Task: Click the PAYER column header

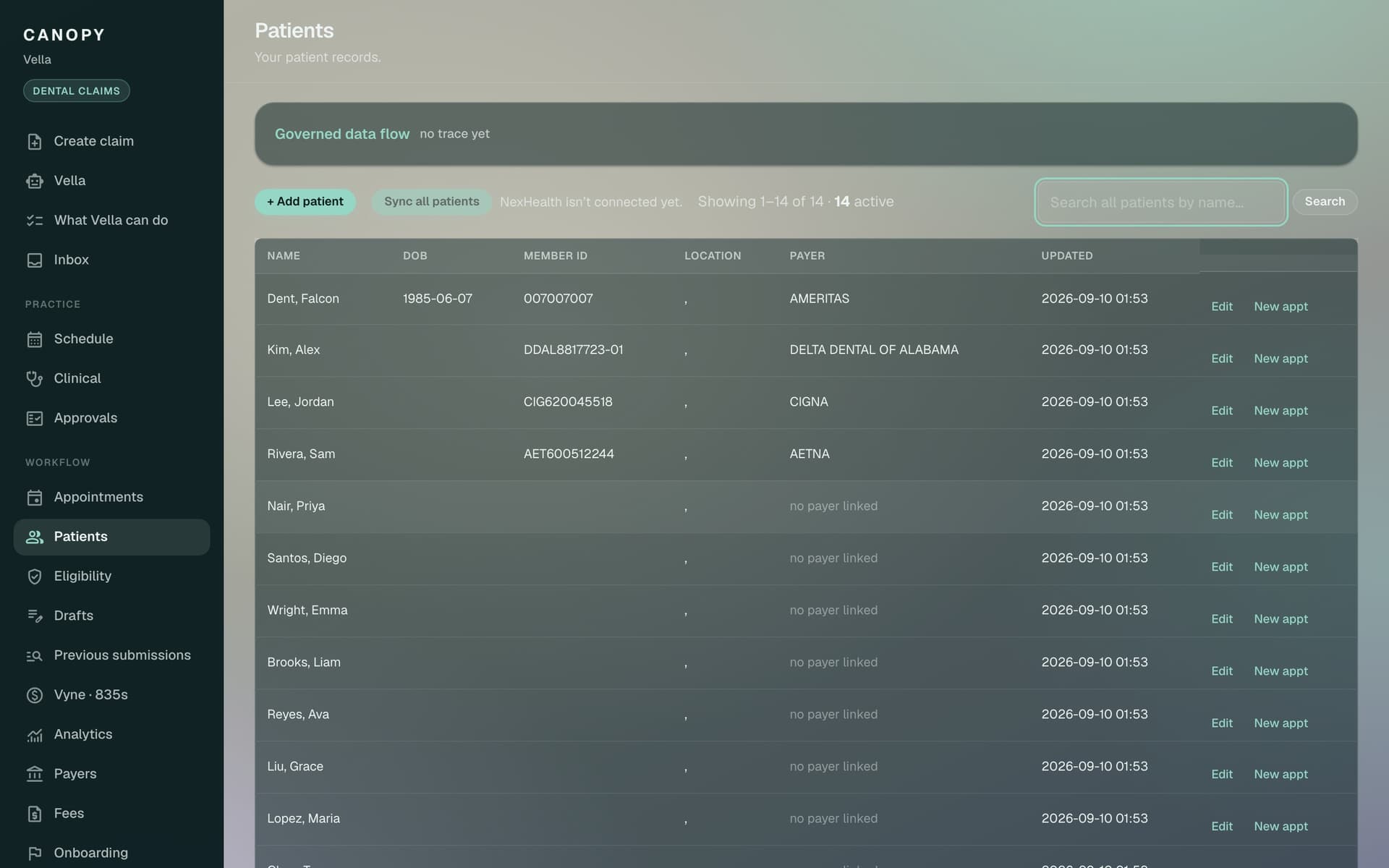Action: [x=807, y=256]
